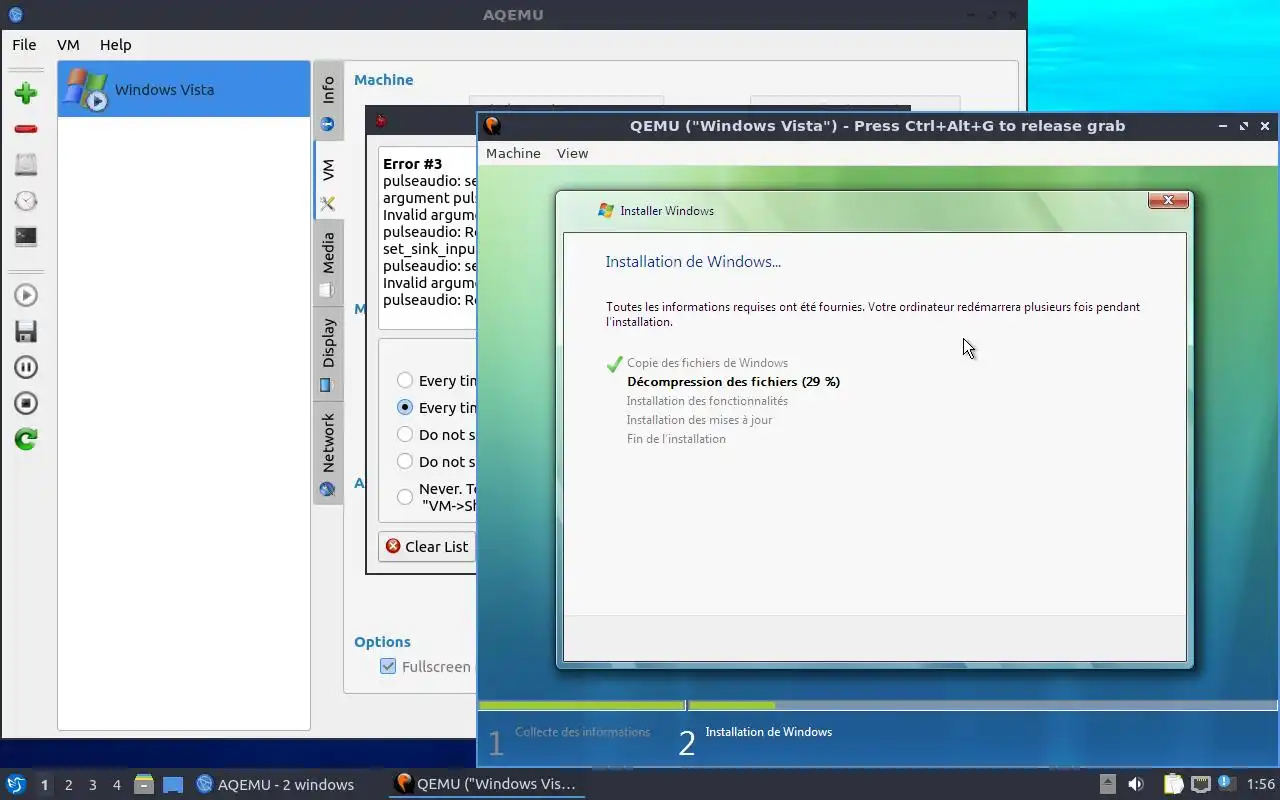Open the Lubuntu start menu icon

[x=16, y=785]
